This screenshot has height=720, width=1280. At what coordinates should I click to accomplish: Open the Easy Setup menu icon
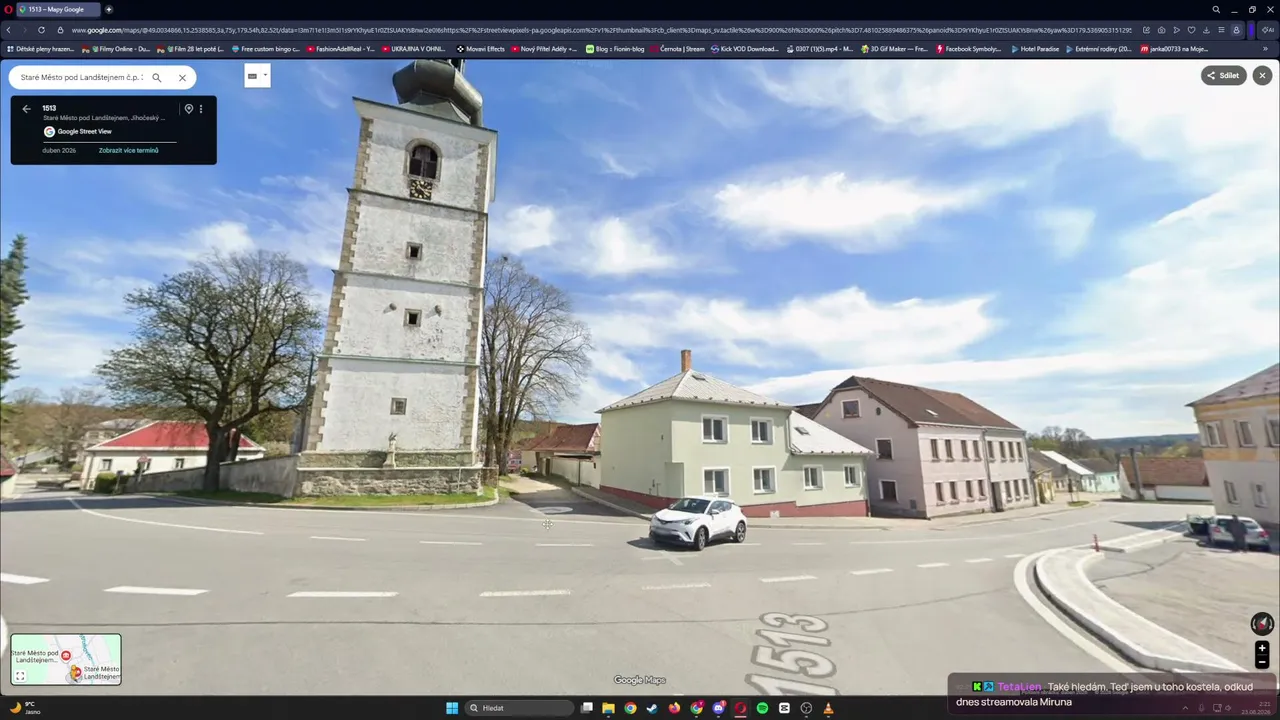(x=1221, y=30)
